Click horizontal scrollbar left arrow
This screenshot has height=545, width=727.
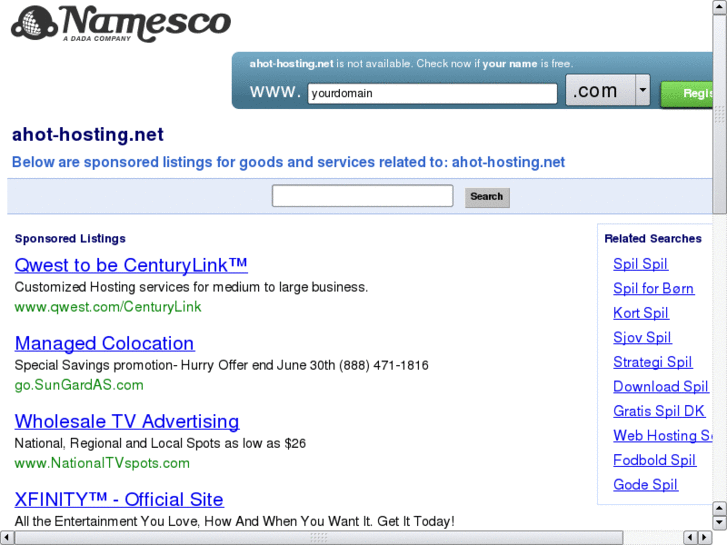pos(6,538)
